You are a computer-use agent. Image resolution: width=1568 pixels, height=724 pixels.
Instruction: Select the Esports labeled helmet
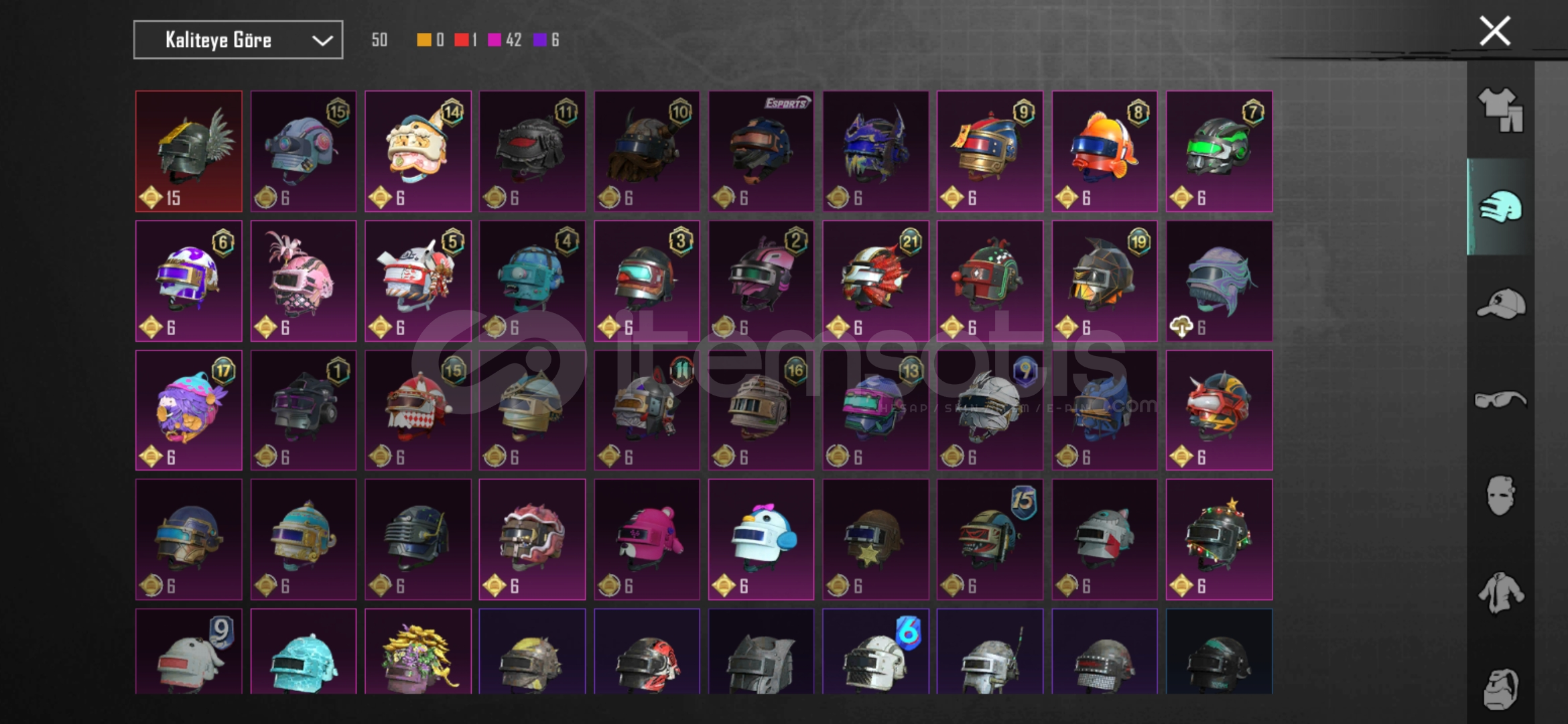coord(761,152)
